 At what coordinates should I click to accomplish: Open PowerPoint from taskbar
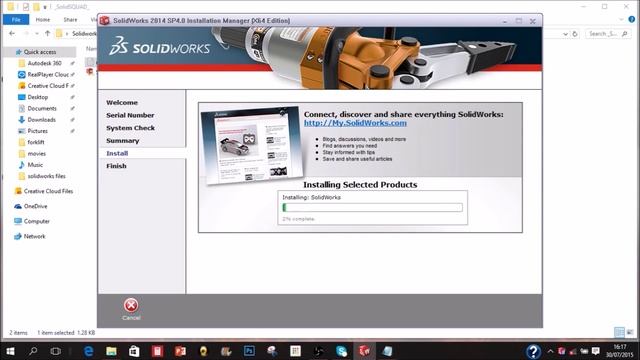pos(180,351)
